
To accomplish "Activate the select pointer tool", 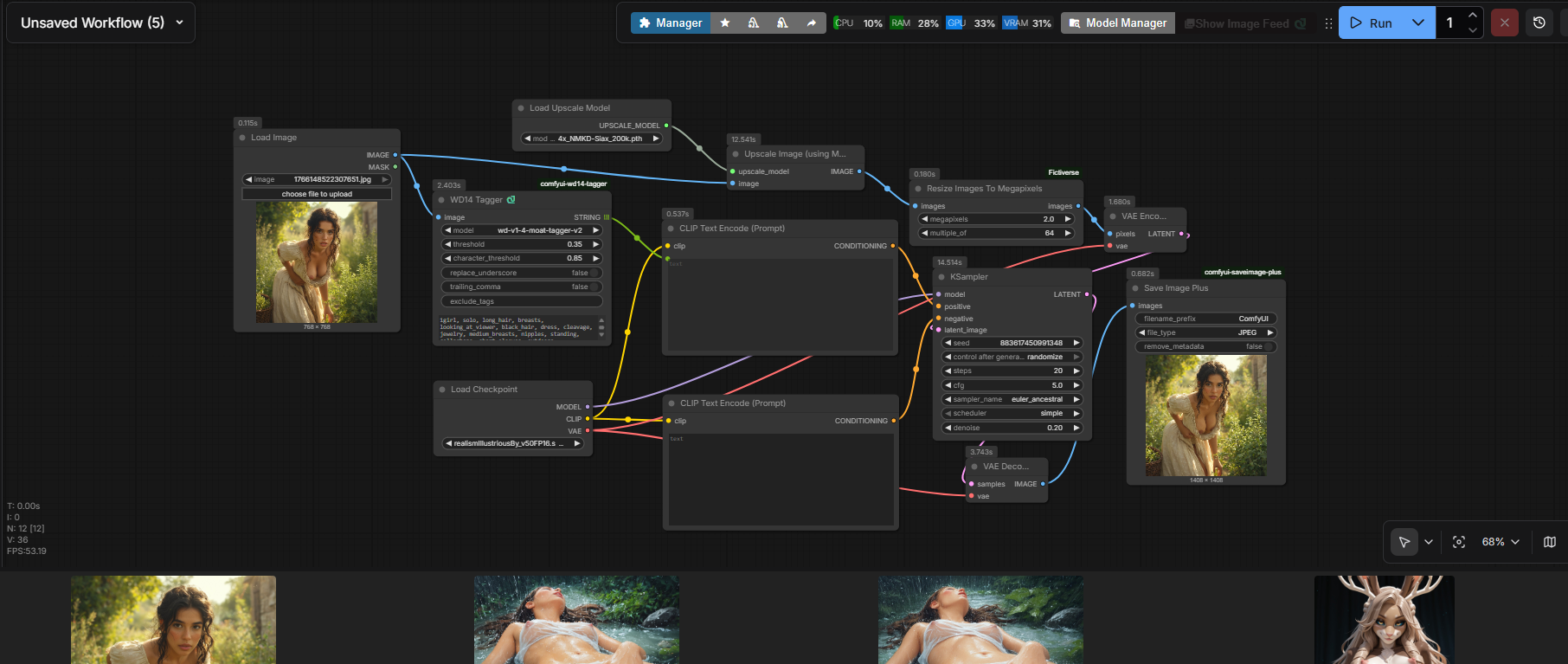I will [1404, 542].
